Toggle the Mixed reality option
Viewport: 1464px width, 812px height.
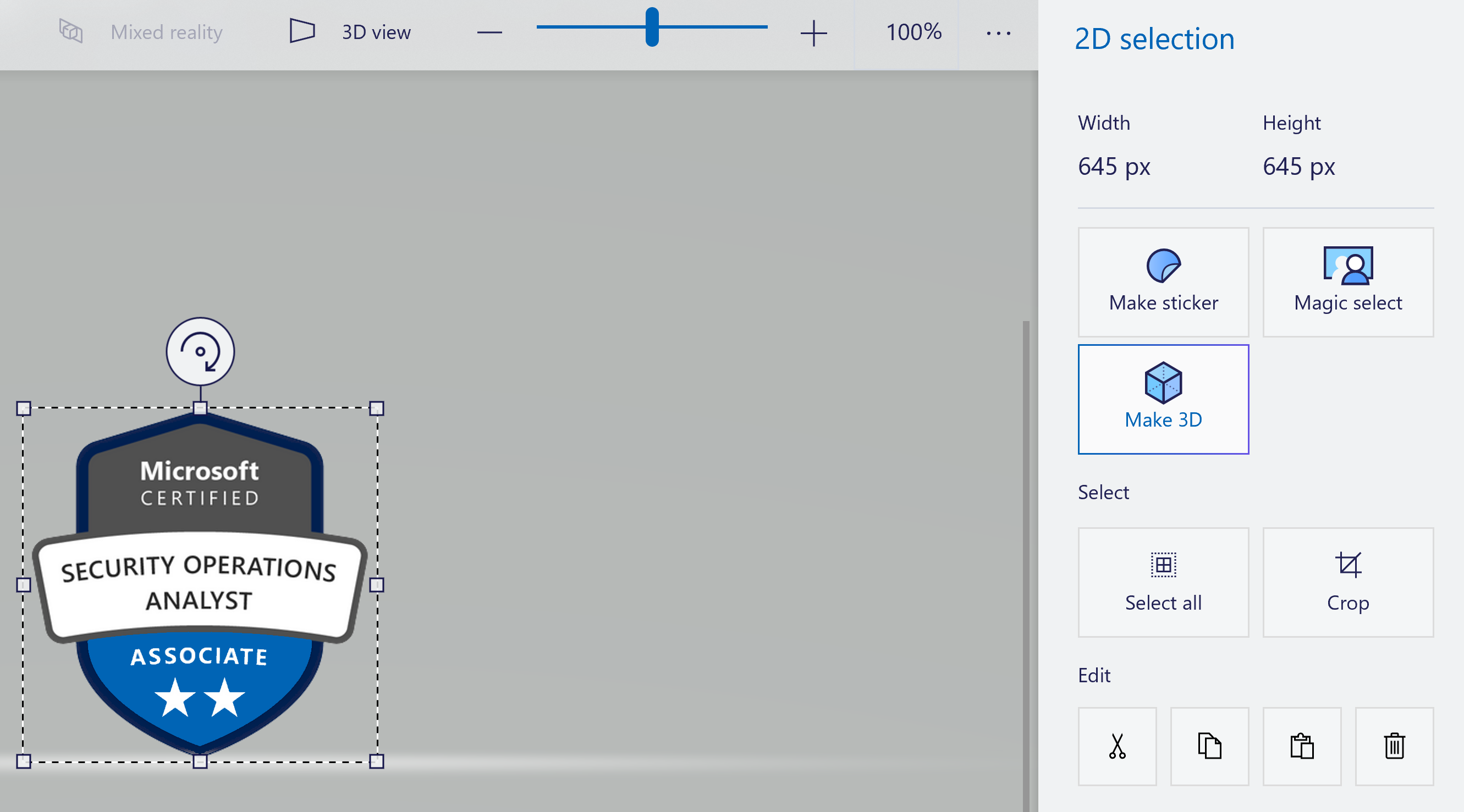pyautogui.click(x=141, y=32)
